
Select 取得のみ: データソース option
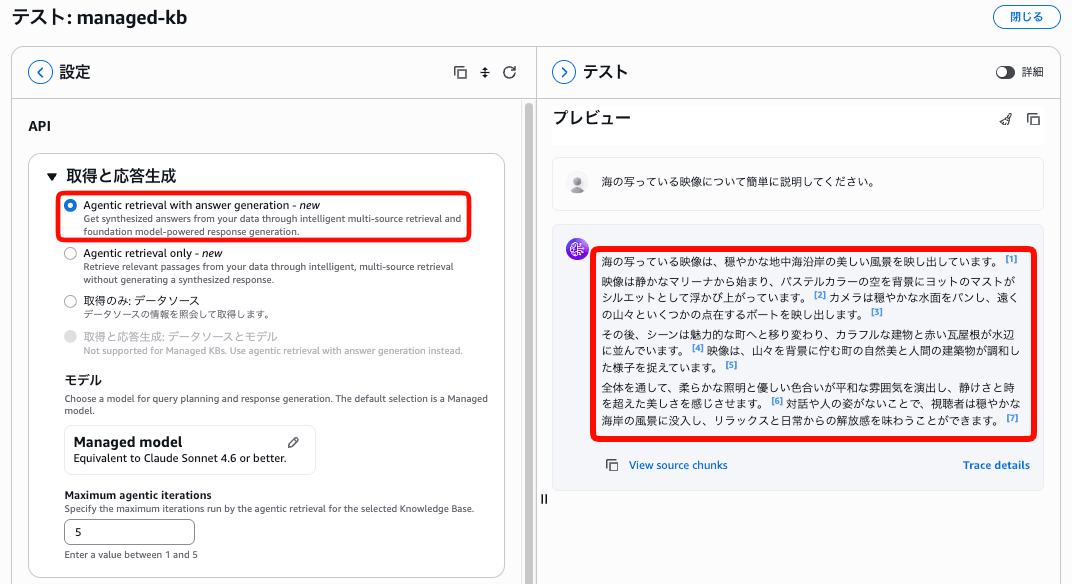coord(70,301)
